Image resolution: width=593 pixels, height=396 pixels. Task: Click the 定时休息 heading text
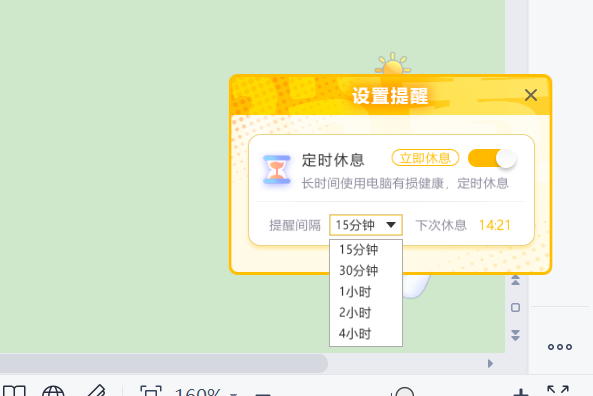pos(333,160)
